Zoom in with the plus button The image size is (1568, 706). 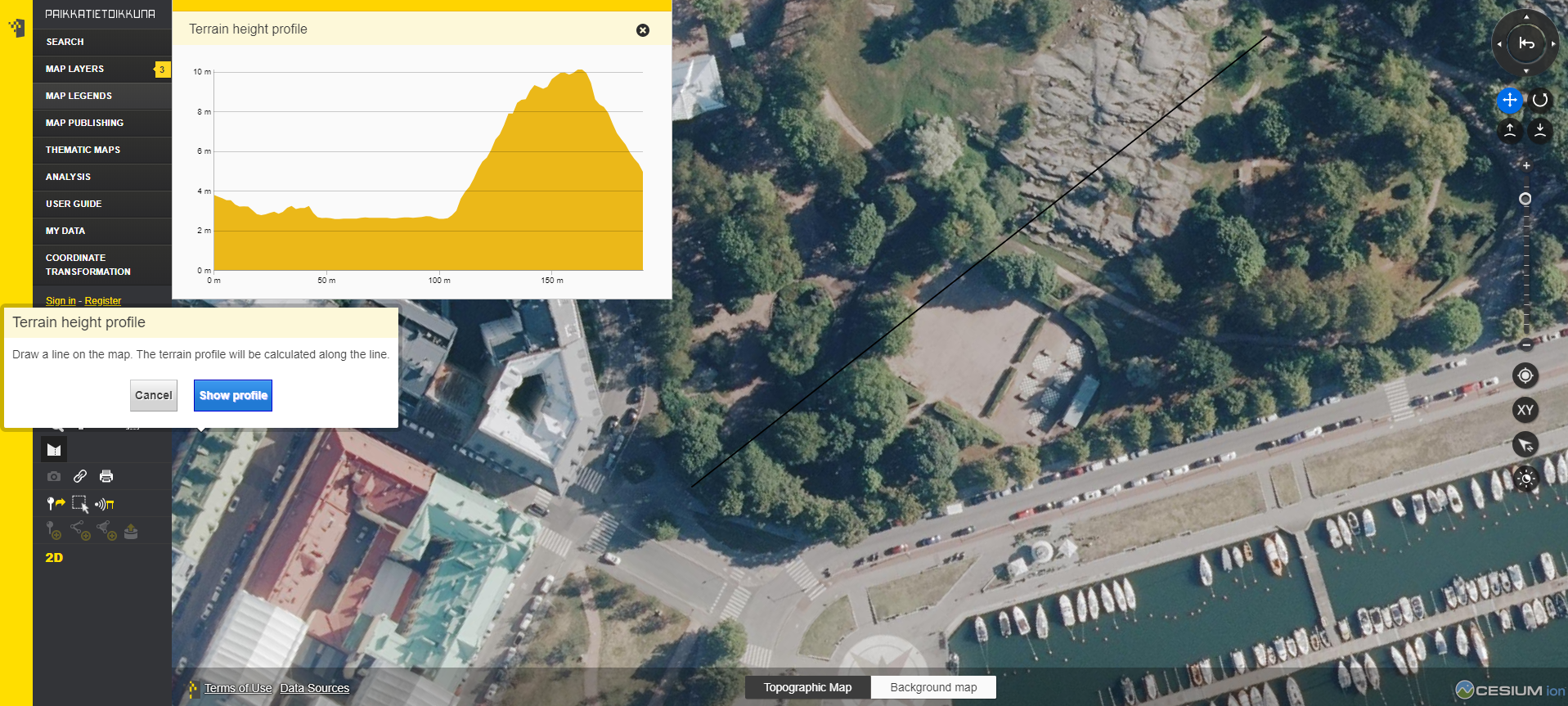tap(1525, 165)
